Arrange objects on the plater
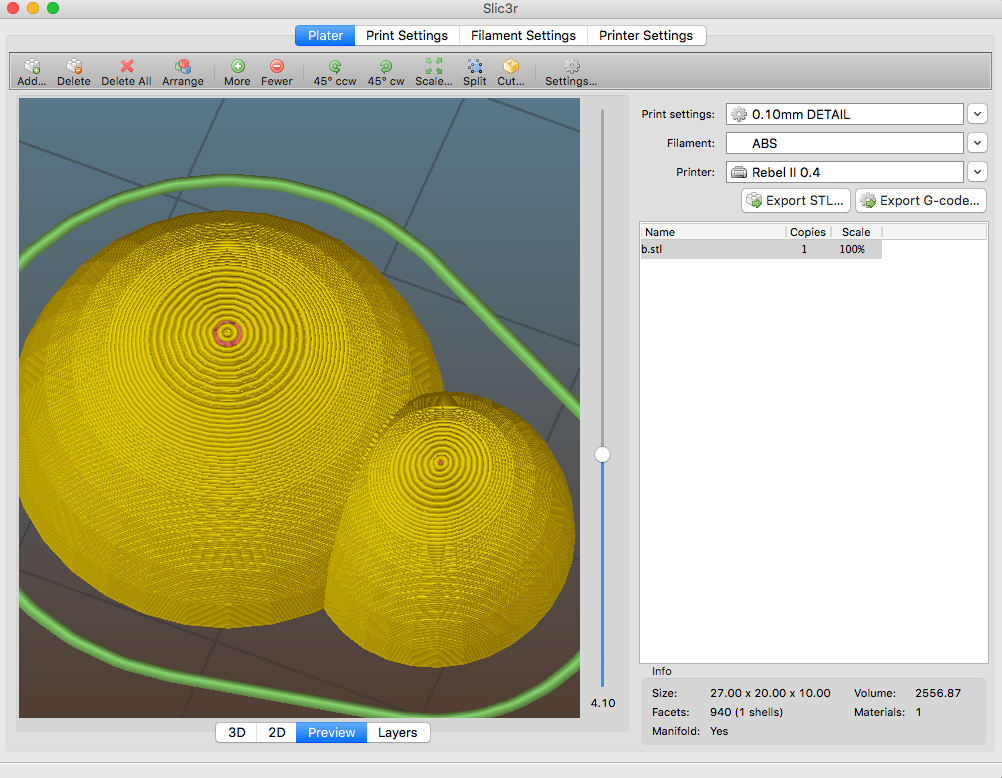The image size is (1002, 778). (183, 68)
